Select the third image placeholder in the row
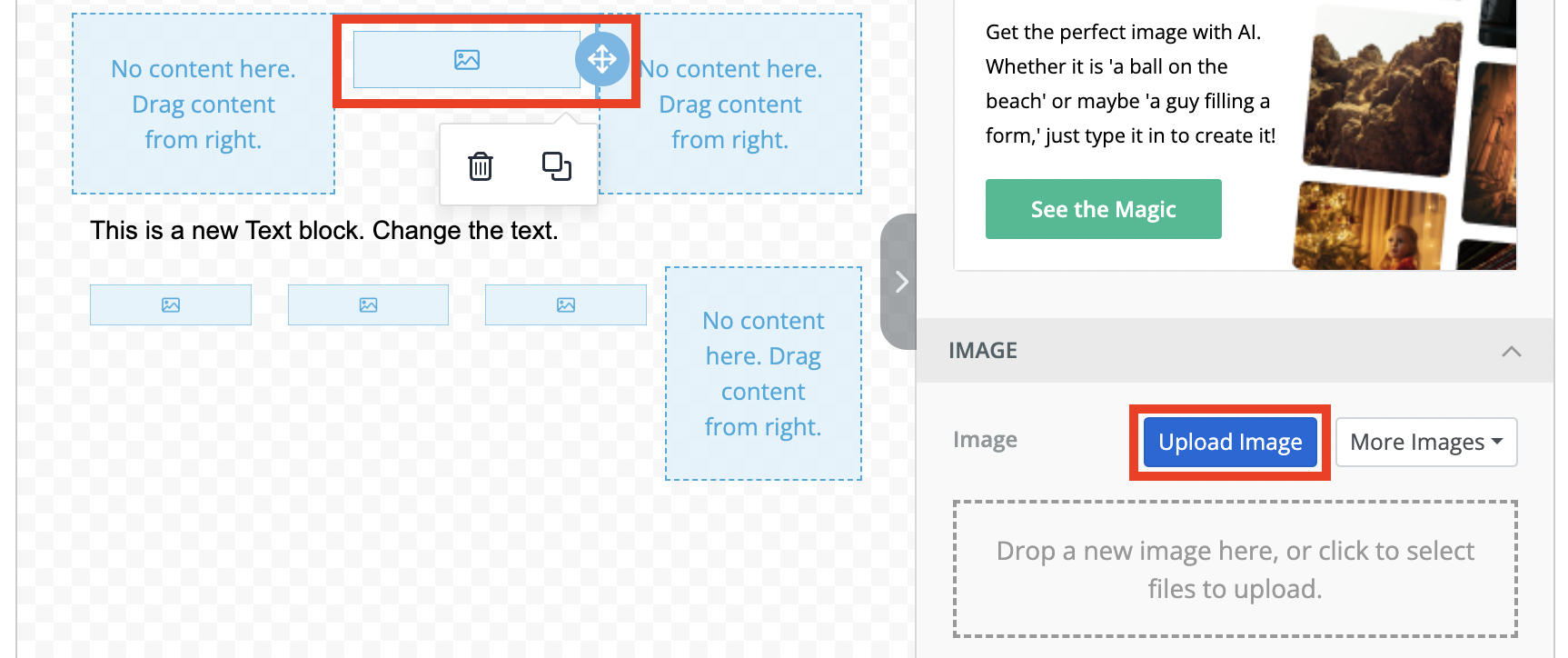The height and width of the screenshot is (658, 1568). point(565,305)
